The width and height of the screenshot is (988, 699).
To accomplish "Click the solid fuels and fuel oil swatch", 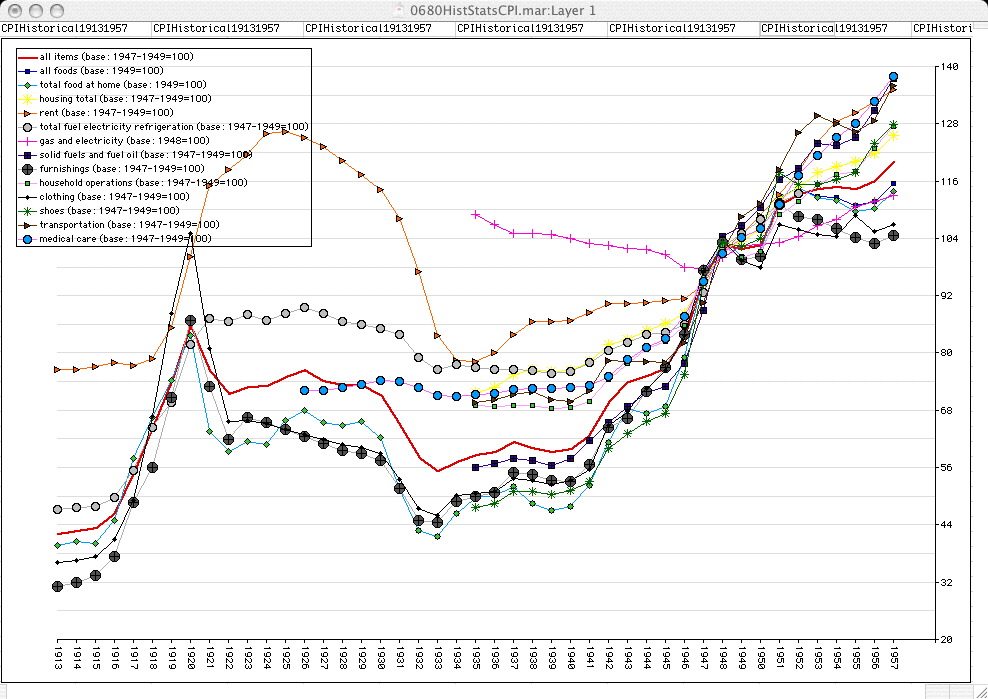I will [x=27, y=155].
